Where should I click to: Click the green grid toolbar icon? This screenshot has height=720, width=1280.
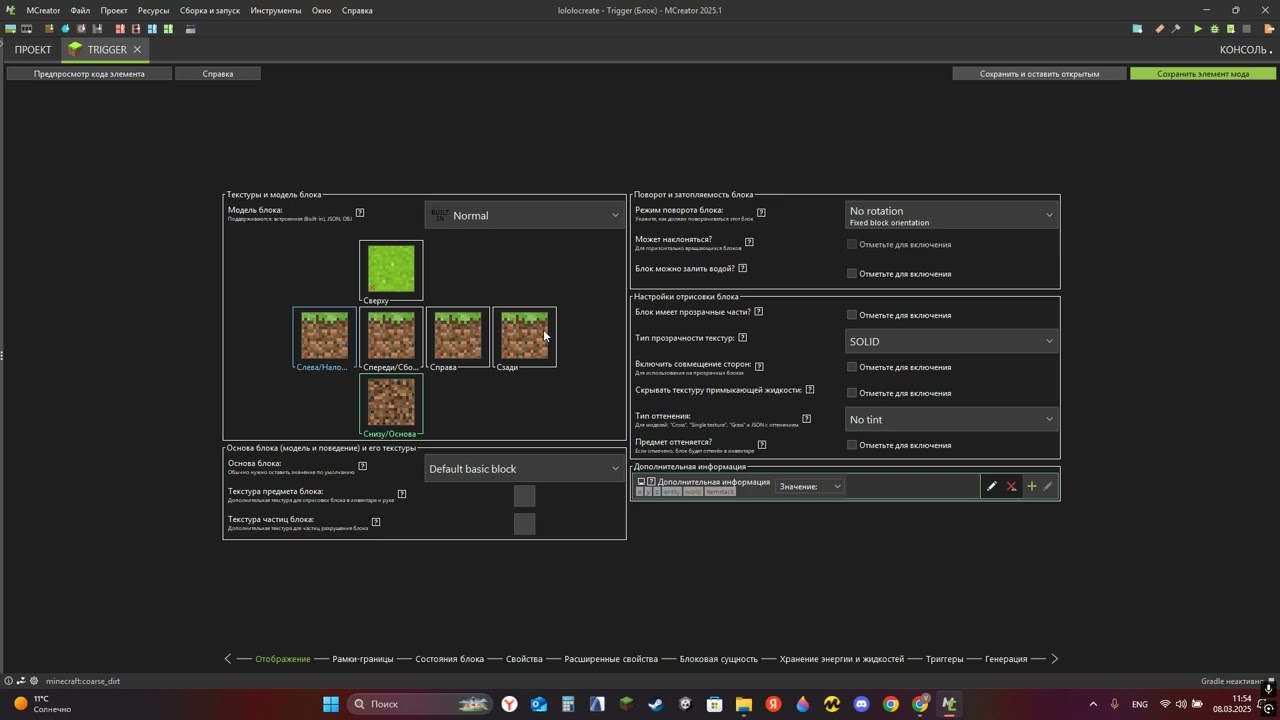pyautogui.click(x=168, y=29)
